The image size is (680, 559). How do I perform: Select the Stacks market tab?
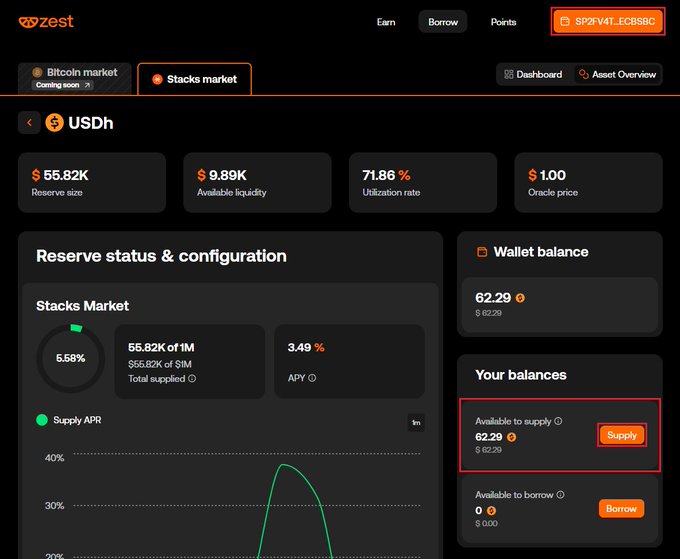point(194,79)
